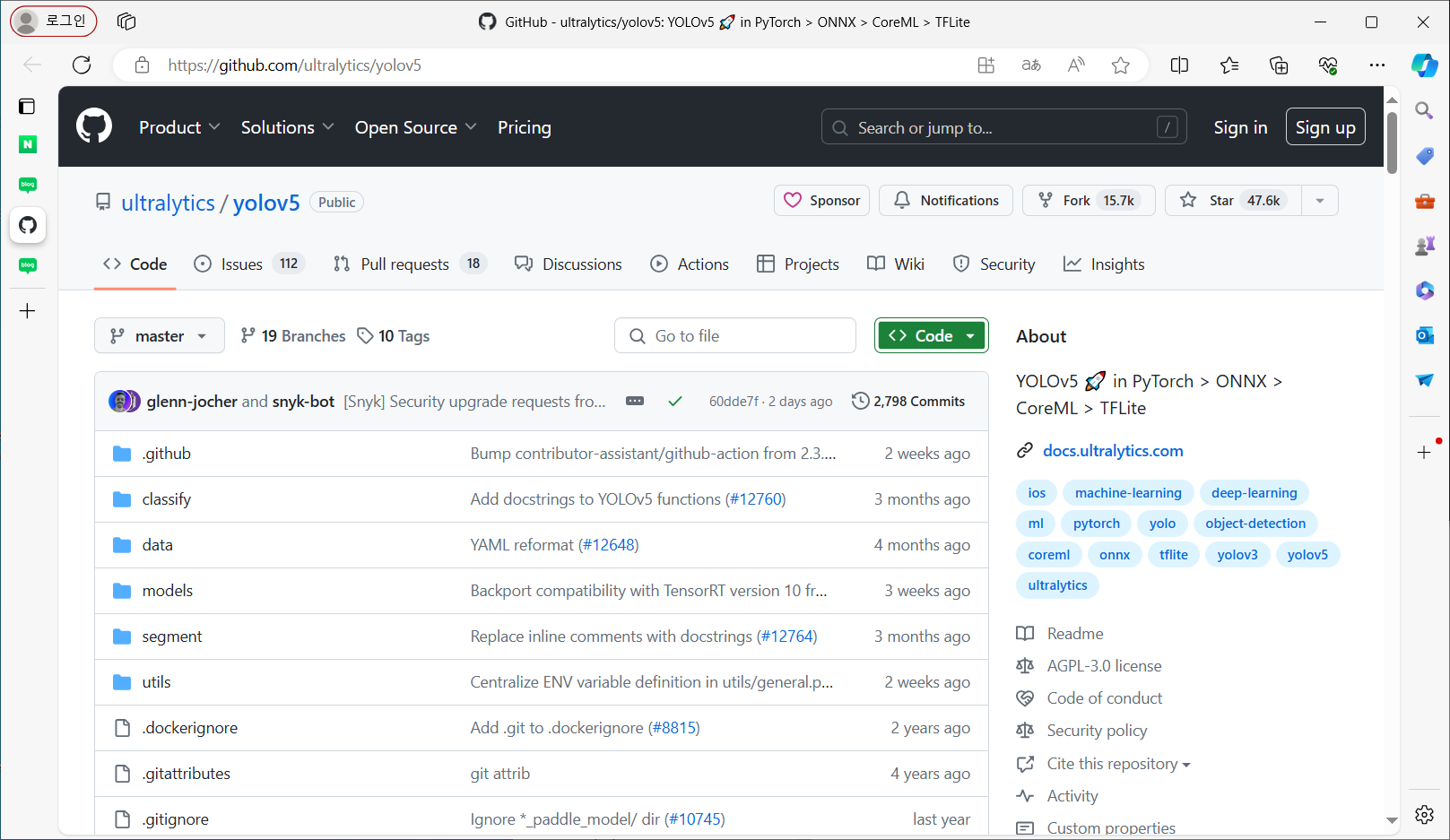
Task: Open the sidebar settings gear icon
Action: [1425, 814]
